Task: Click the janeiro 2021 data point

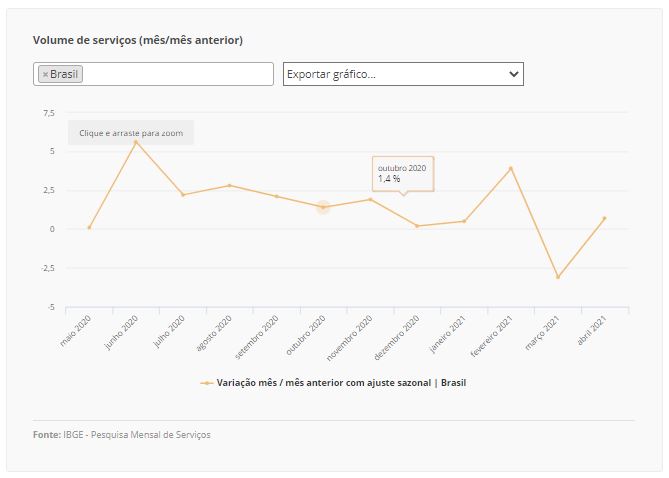Action: (464, 221)
